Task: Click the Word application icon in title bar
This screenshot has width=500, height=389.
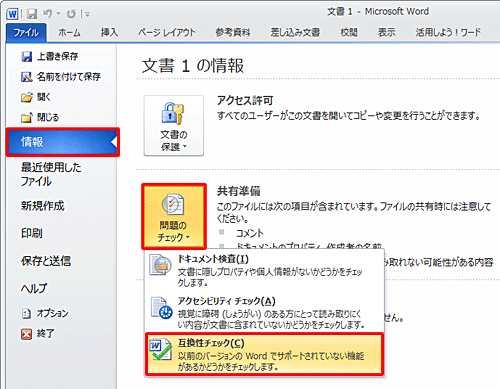Action: 13,14
